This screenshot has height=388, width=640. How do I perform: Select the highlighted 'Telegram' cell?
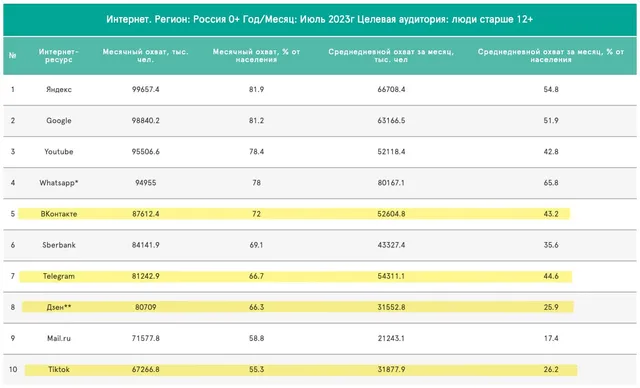(59, 276)
